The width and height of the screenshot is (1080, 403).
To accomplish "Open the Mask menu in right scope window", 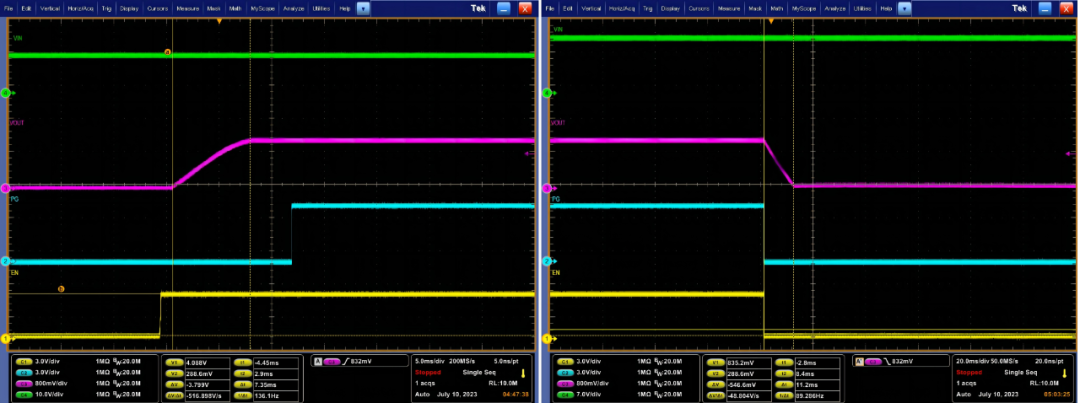I will (755, 8).
